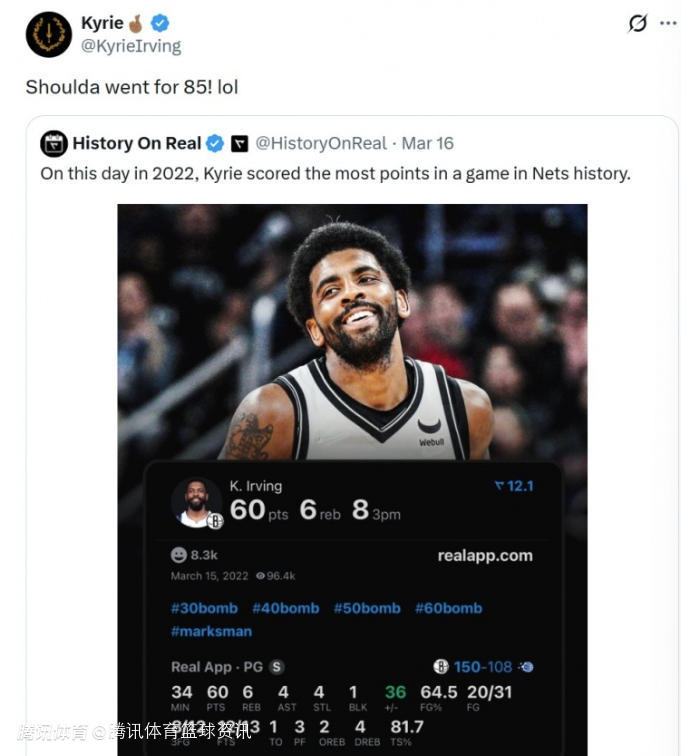Click the smiley reaction 8.3k icon
This screenshot has height=756, width=681.
[179, 554]
